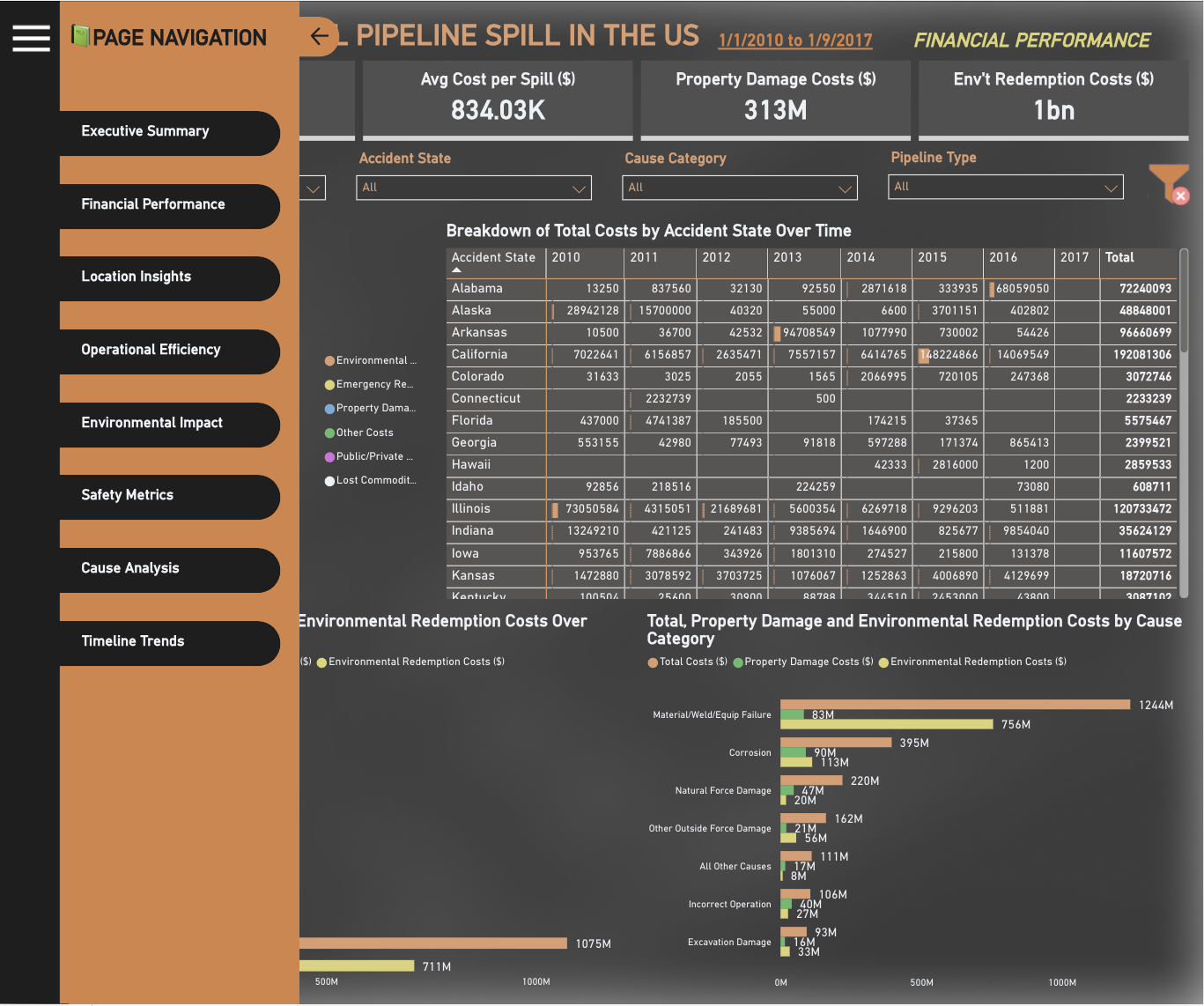Open the Accident State dropdown

(x=474, y=188)
